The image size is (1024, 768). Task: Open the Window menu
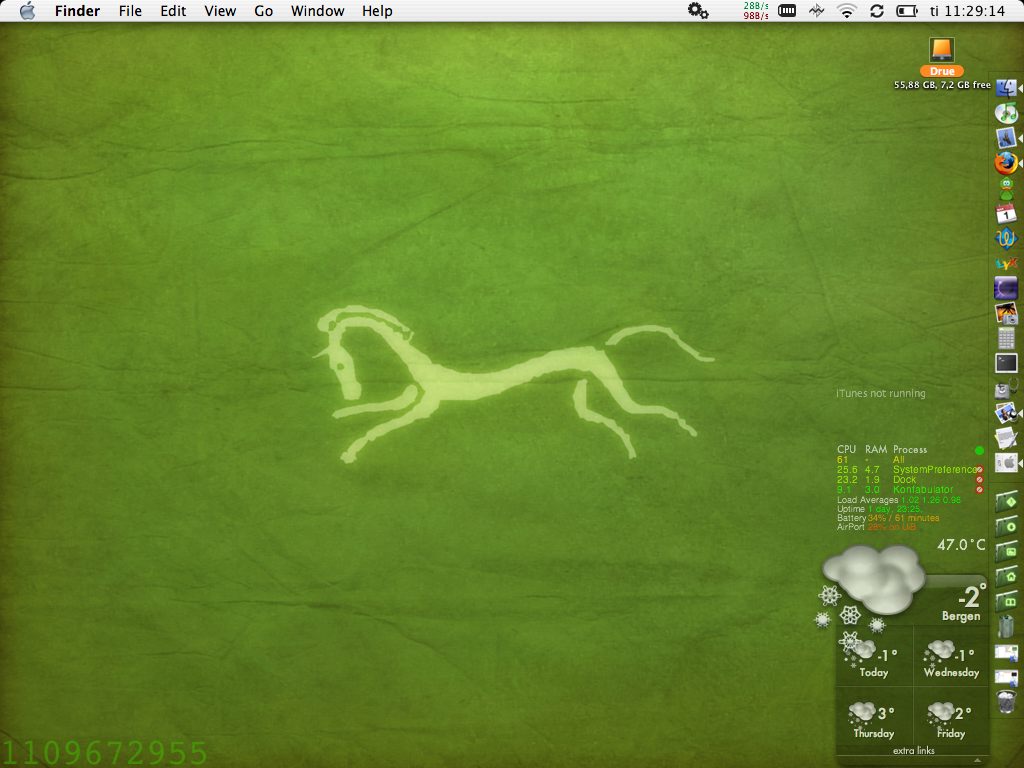(317, 11)
